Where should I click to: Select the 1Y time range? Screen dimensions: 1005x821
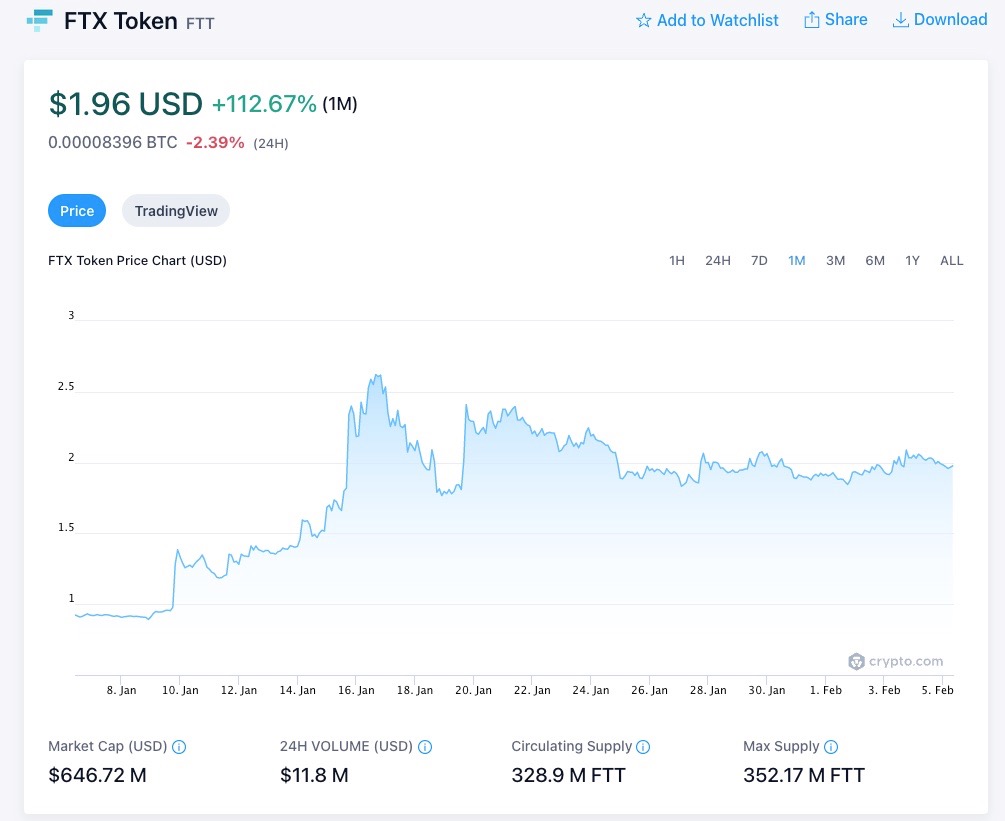[x=912, y=261]
